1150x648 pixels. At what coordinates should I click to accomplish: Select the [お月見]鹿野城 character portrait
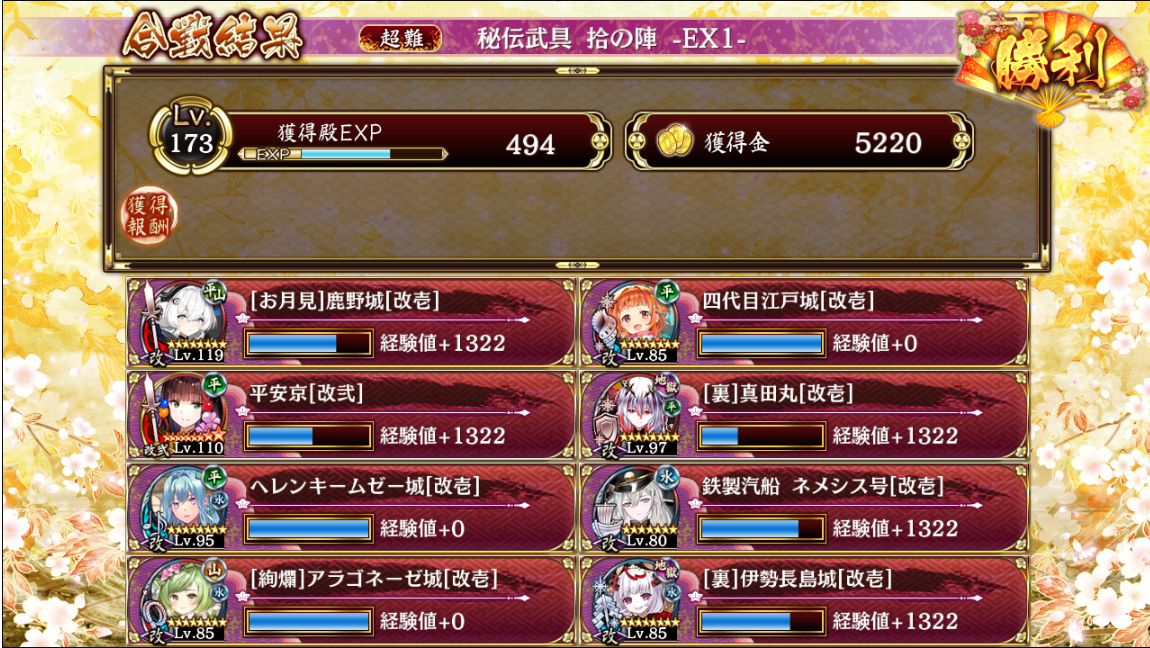click(x=183, y=323)
